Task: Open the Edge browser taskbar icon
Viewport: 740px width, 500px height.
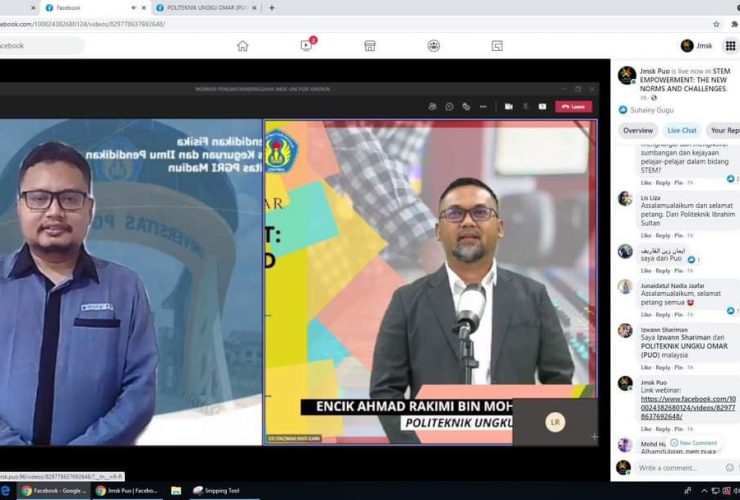Action: 6,491
